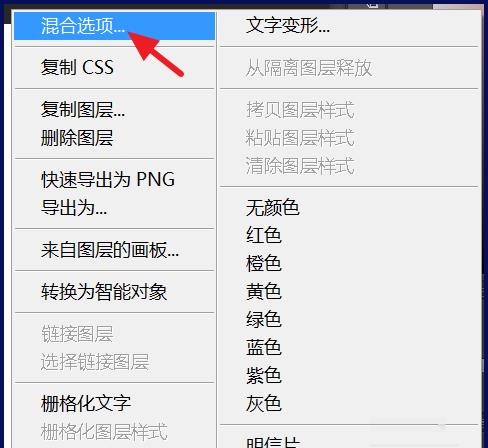Open 导出为 export dialog
Image resolution: width=488 pixels, height=448 pixels.
115,207
